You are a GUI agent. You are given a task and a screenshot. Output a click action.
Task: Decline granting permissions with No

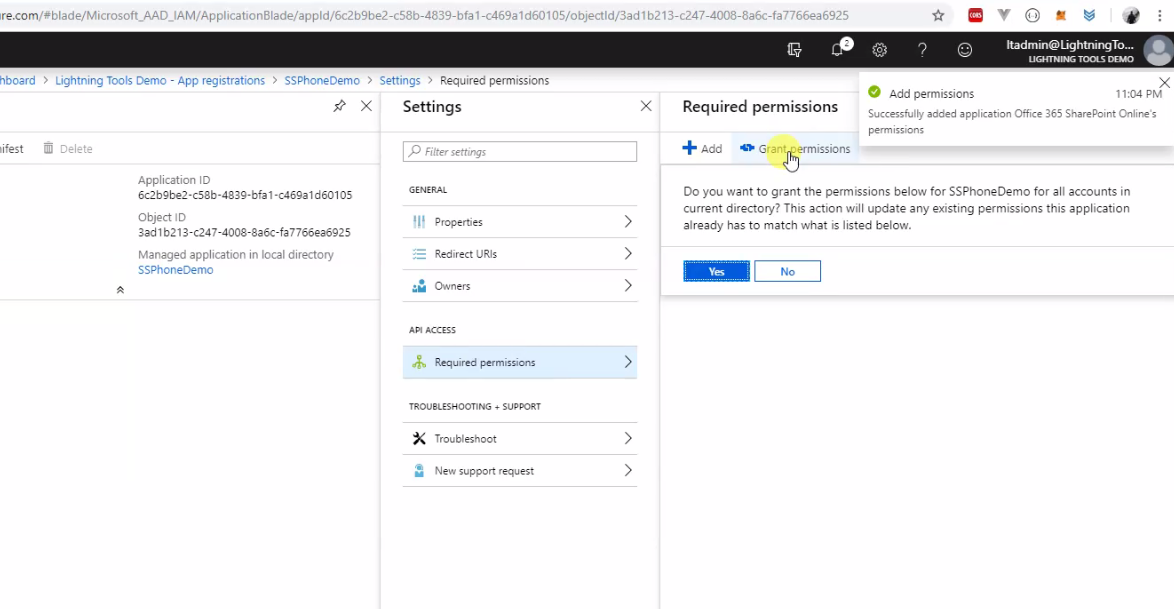pyautogui.click(x=788, y=271)
